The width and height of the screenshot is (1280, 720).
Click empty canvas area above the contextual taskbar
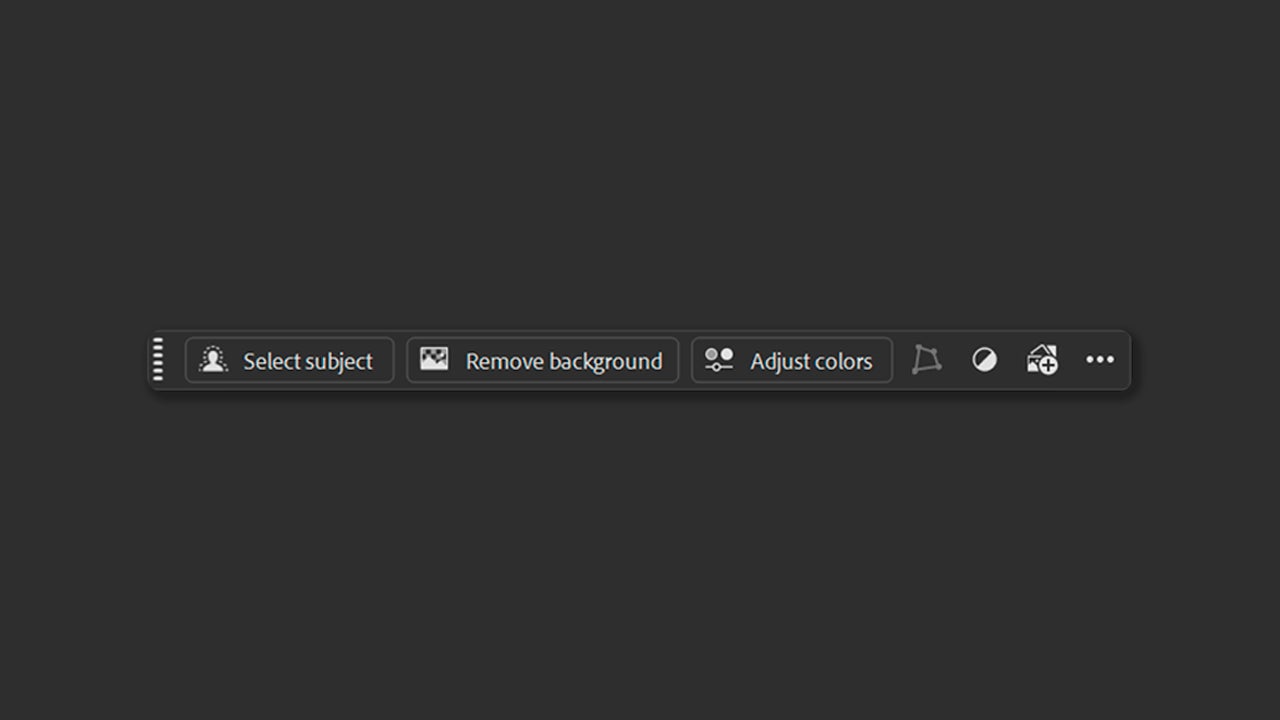click(x=640, y=160)
